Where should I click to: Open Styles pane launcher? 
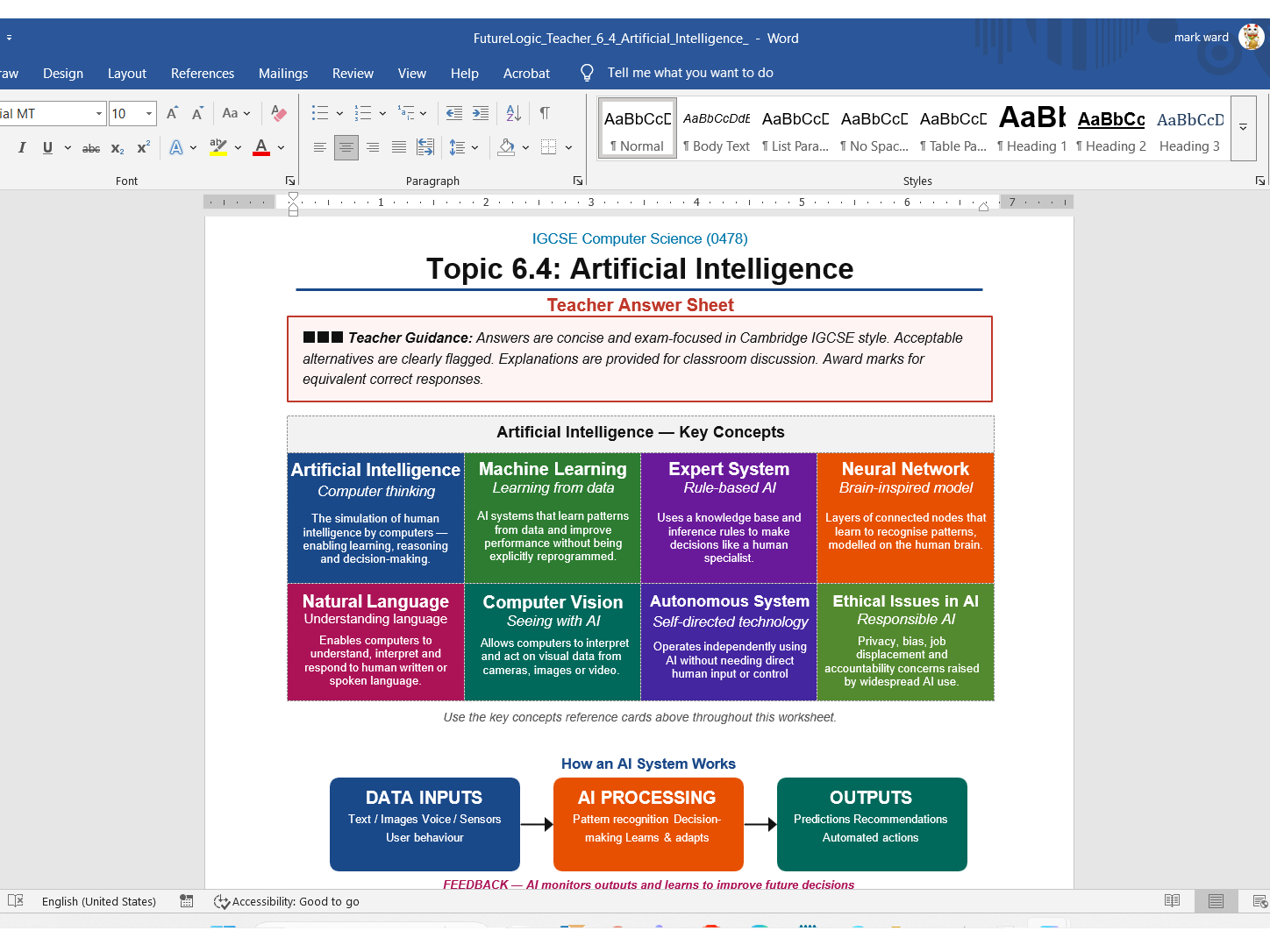tap(1260, 181)
